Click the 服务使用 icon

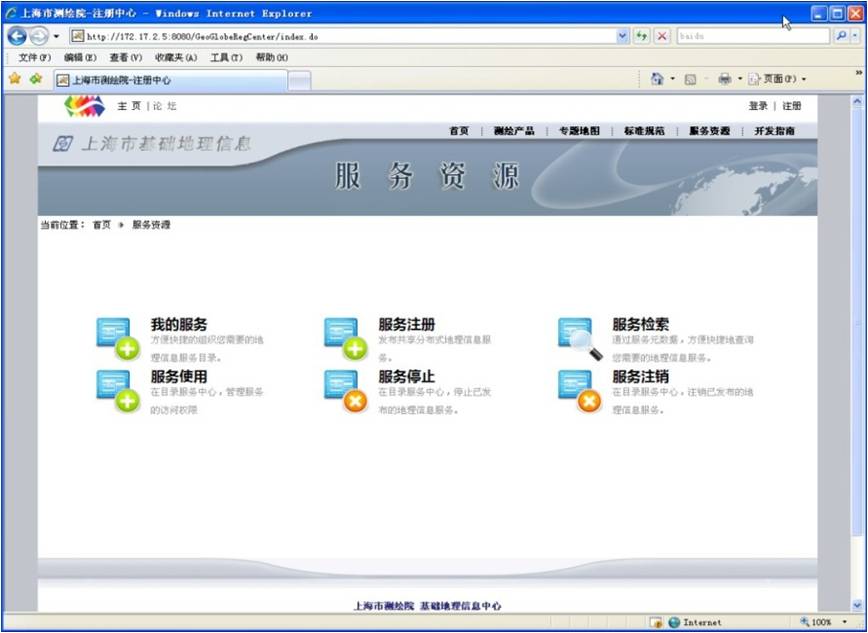click(x=116, y=390)
